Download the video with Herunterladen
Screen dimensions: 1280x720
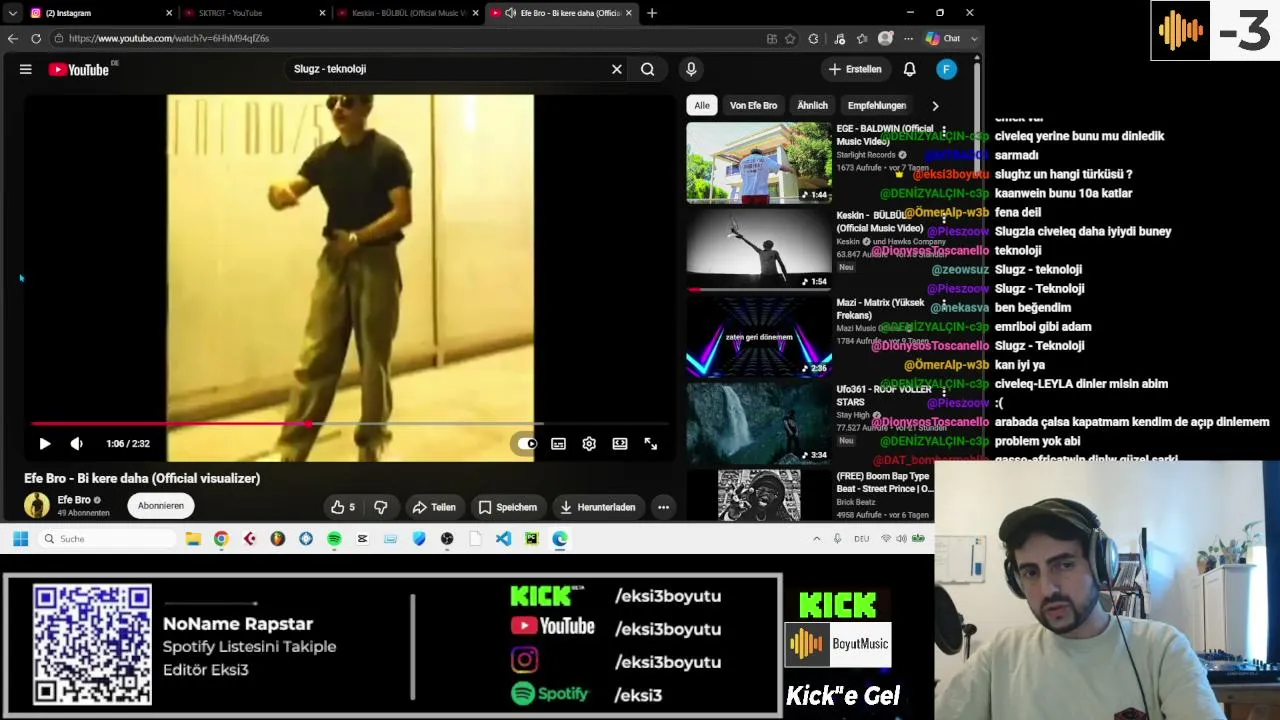click(598, 507)
